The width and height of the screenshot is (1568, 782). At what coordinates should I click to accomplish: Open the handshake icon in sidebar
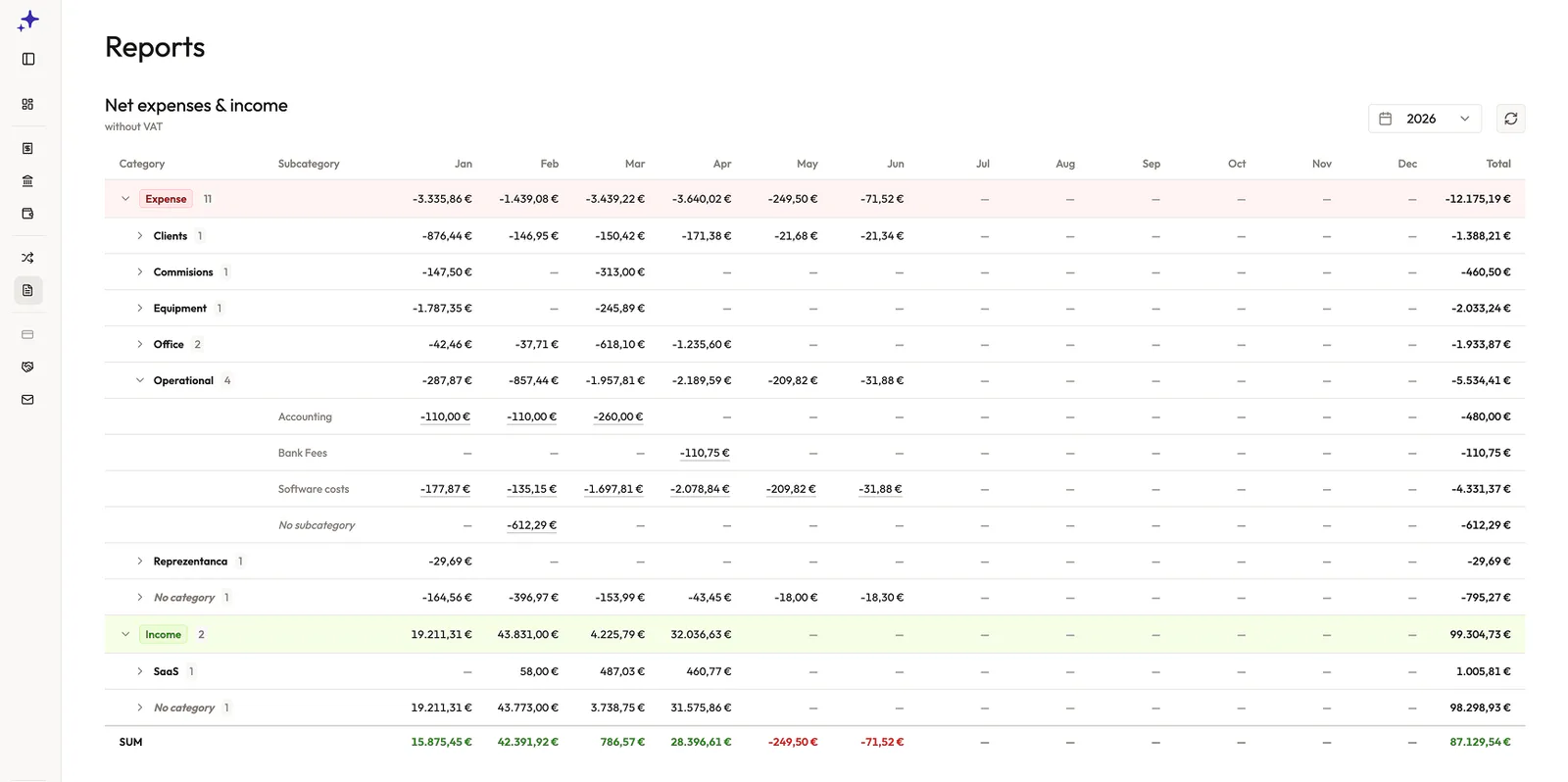pos(27,367)
